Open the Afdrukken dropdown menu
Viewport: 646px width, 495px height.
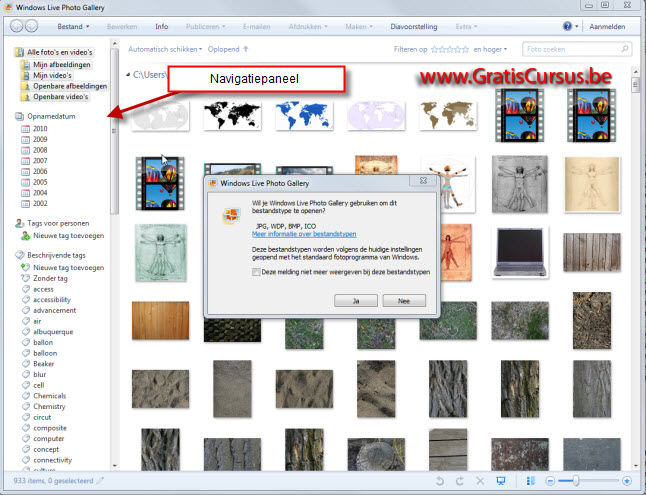pos(308,26)
